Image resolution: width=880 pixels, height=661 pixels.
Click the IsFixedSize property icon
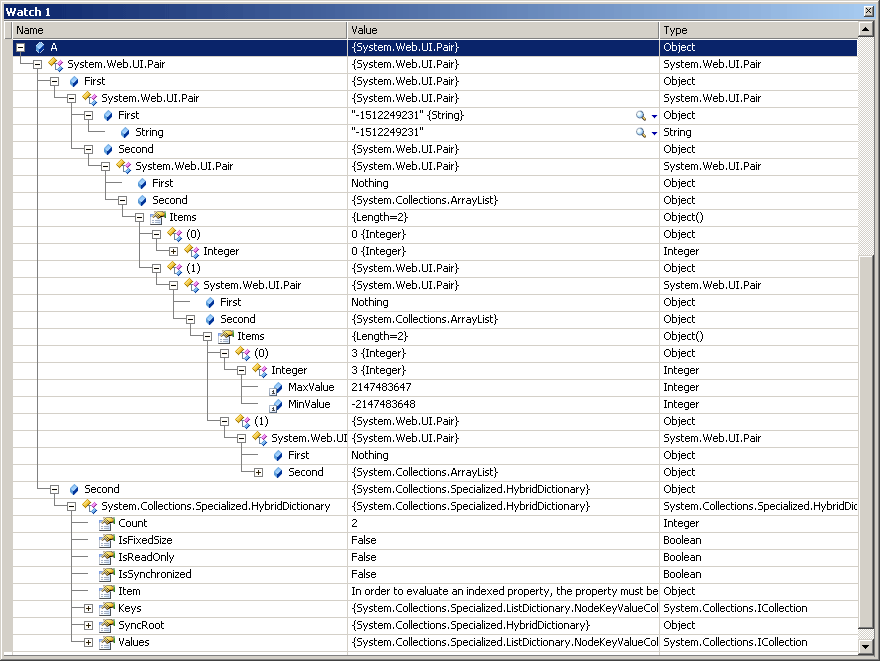[106, 540]
